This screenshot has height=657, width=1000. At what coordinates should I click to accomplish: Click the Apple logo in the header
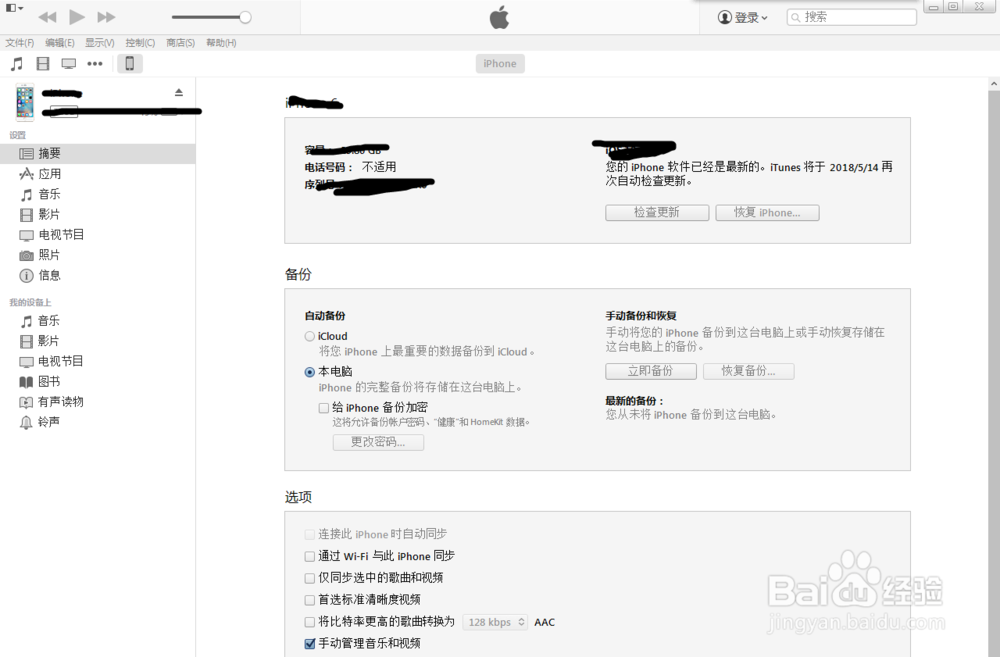coord(499,17)
